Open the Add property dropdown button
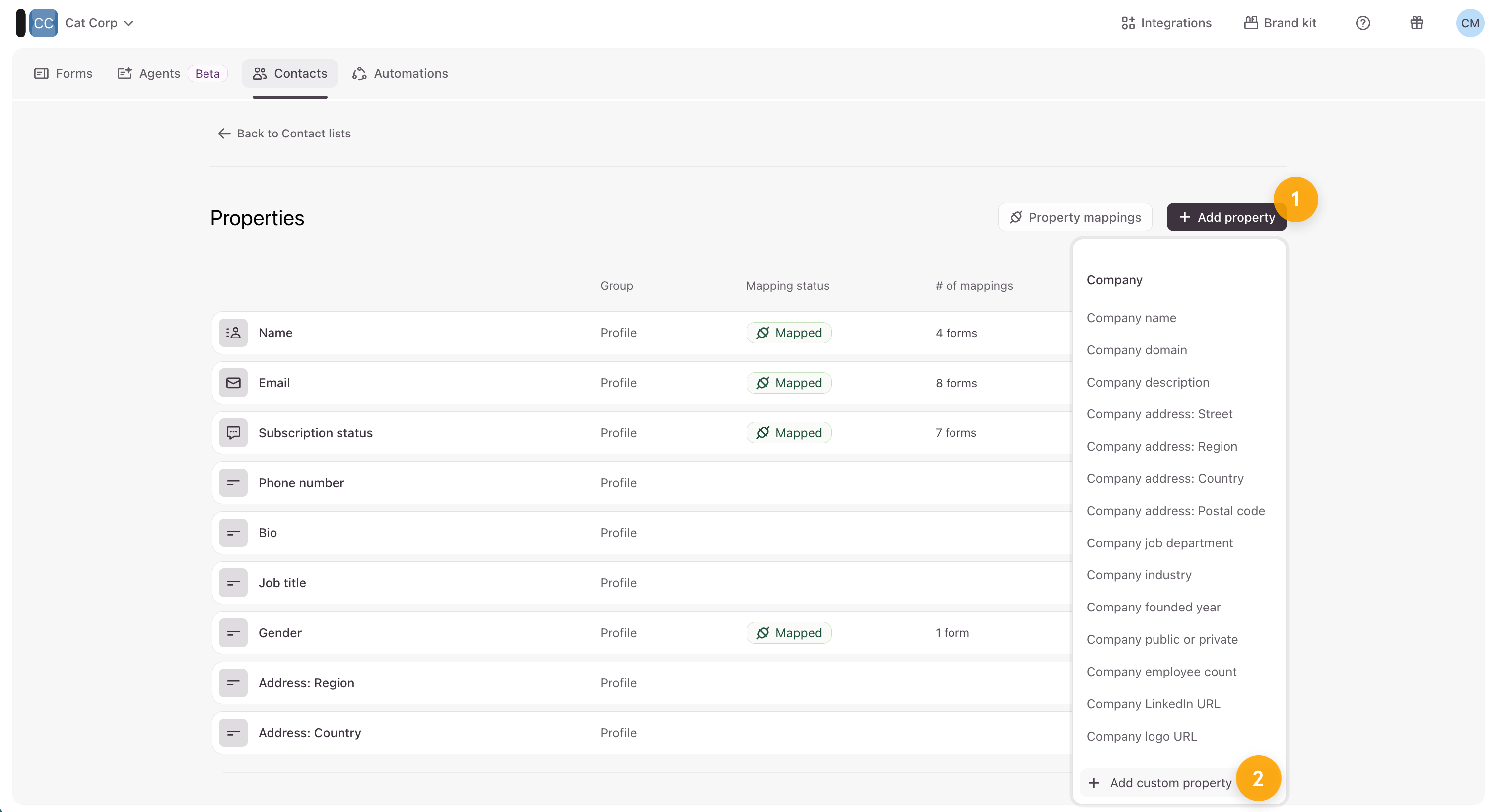Screen dimensions: 1494x812 [1226, 217]
